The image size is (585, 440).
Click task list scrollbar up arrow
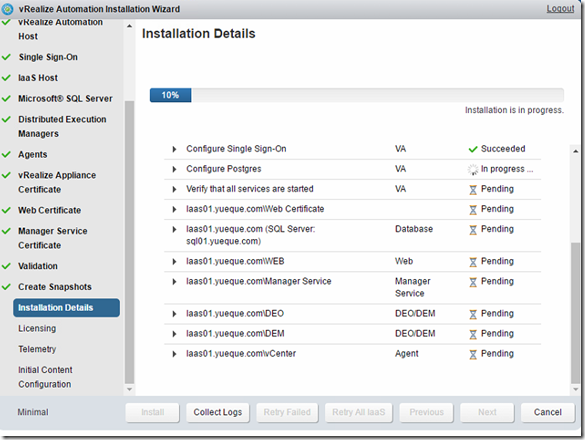575,151
